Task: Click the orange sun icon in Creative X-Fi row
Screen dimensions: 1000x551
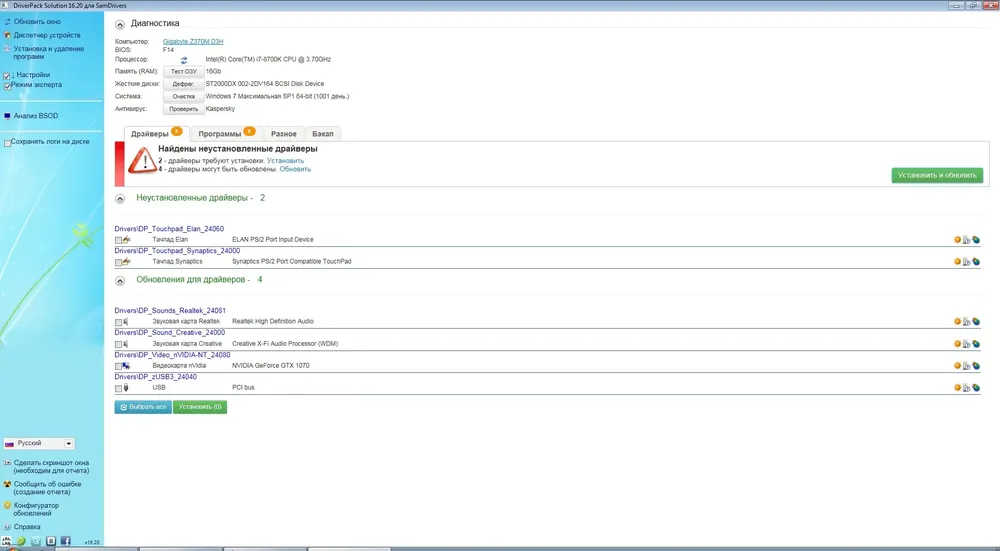Action: pos(957,344)
